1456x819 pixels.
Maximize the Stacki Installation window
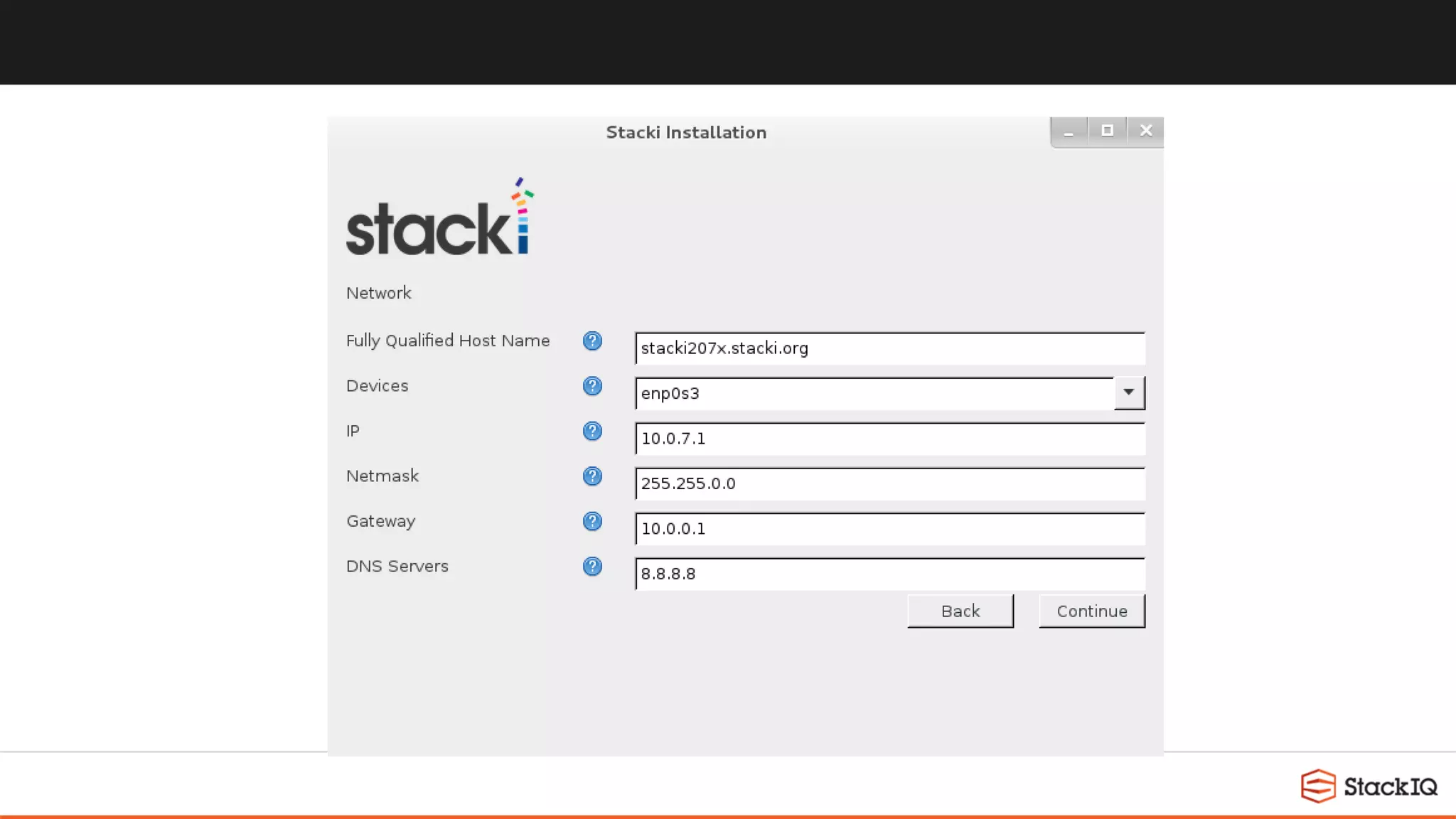1107,131
